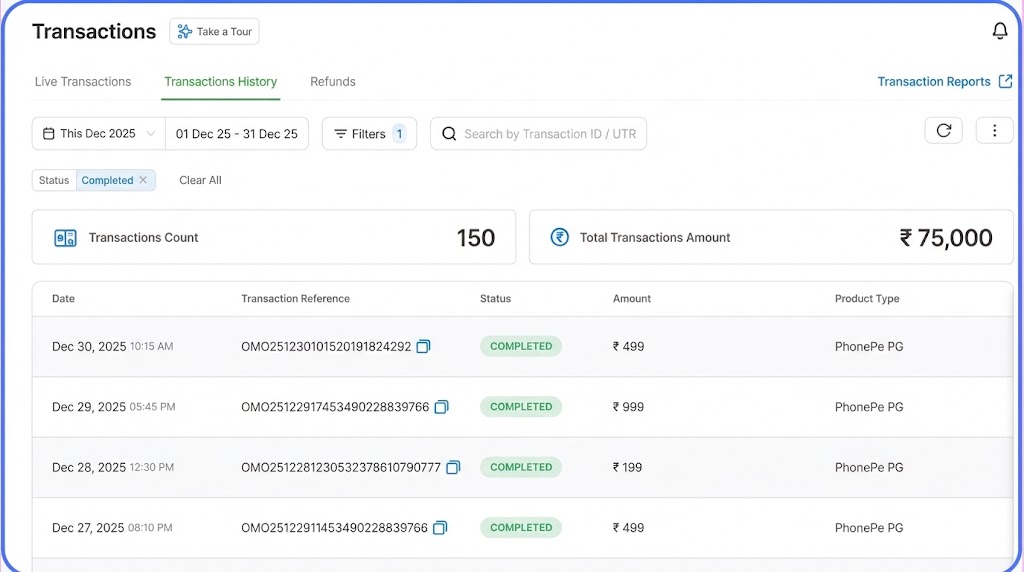The image size is (1024, 572).
Task: Select the Transactions History tab
Action: tap(221, 82)
